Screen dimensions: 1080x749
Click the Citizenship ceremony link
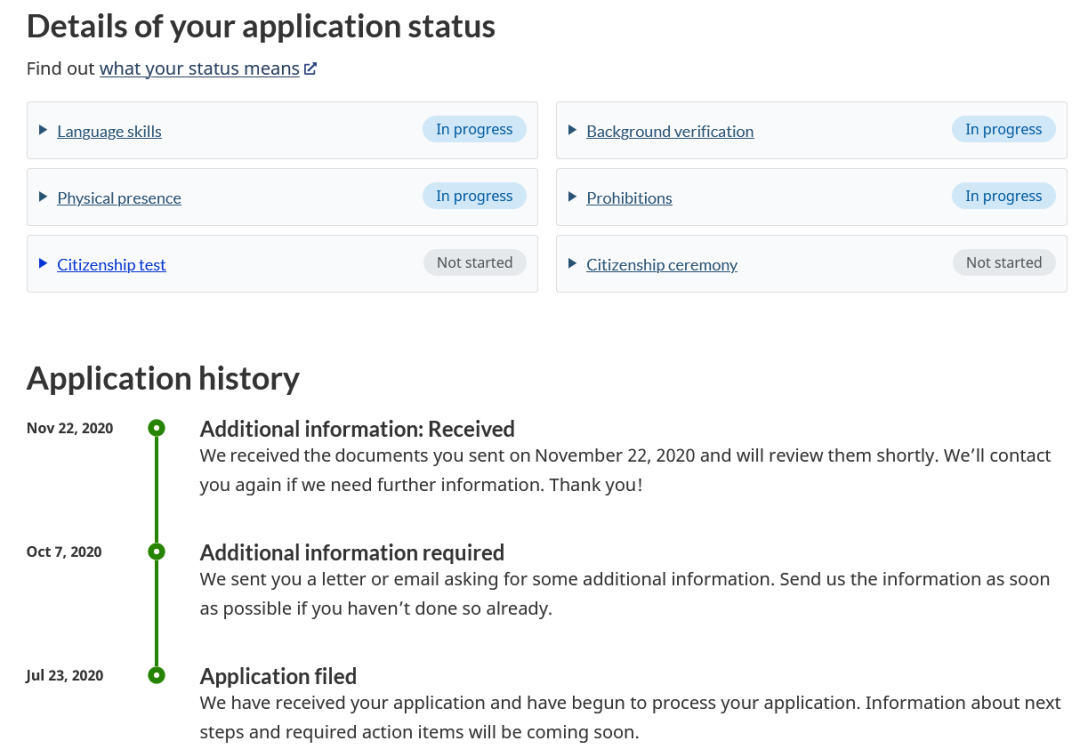[662, 265]
